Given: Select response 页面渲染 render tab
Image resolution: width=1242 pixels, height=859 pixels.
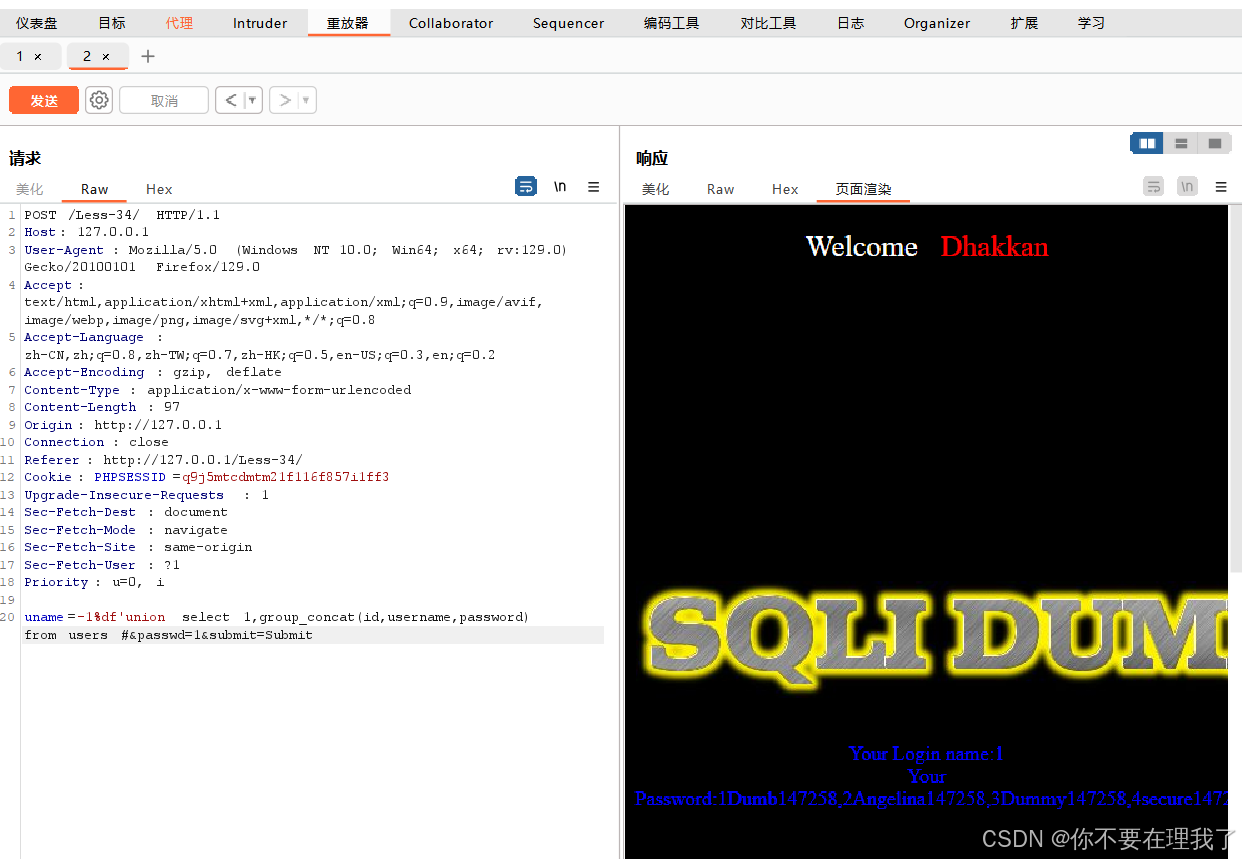Looking at the screenshot, I should (863, 189).
